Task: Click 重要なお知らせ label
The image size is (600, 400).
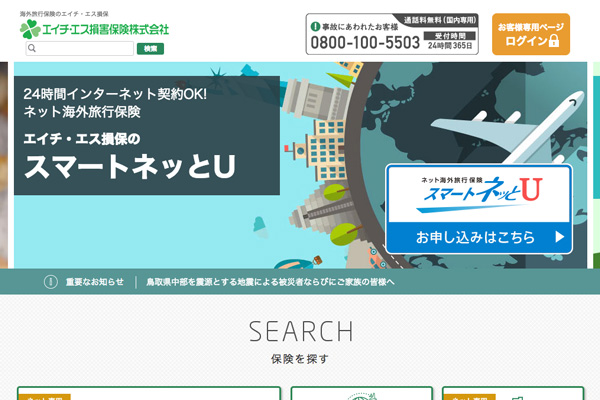Action: (95, 282)
